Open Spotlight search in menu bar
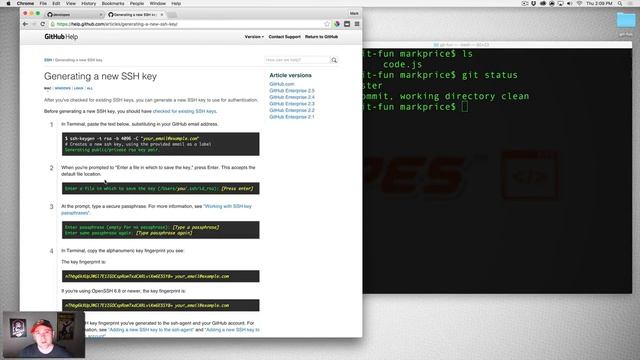This screenshot has width=640, height=360. tap(620, 3)
